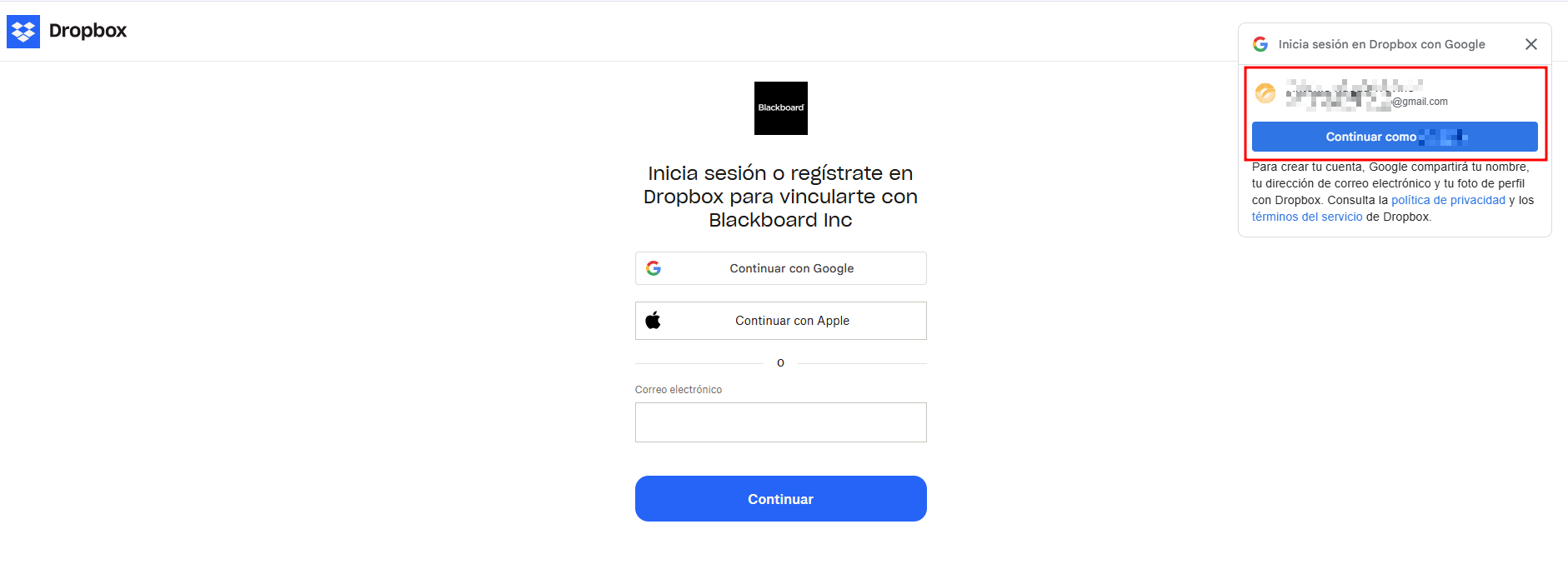Click the popup title Inicia sesión en Dropbox
1568x569 pixels.
tap(1382, 44)
